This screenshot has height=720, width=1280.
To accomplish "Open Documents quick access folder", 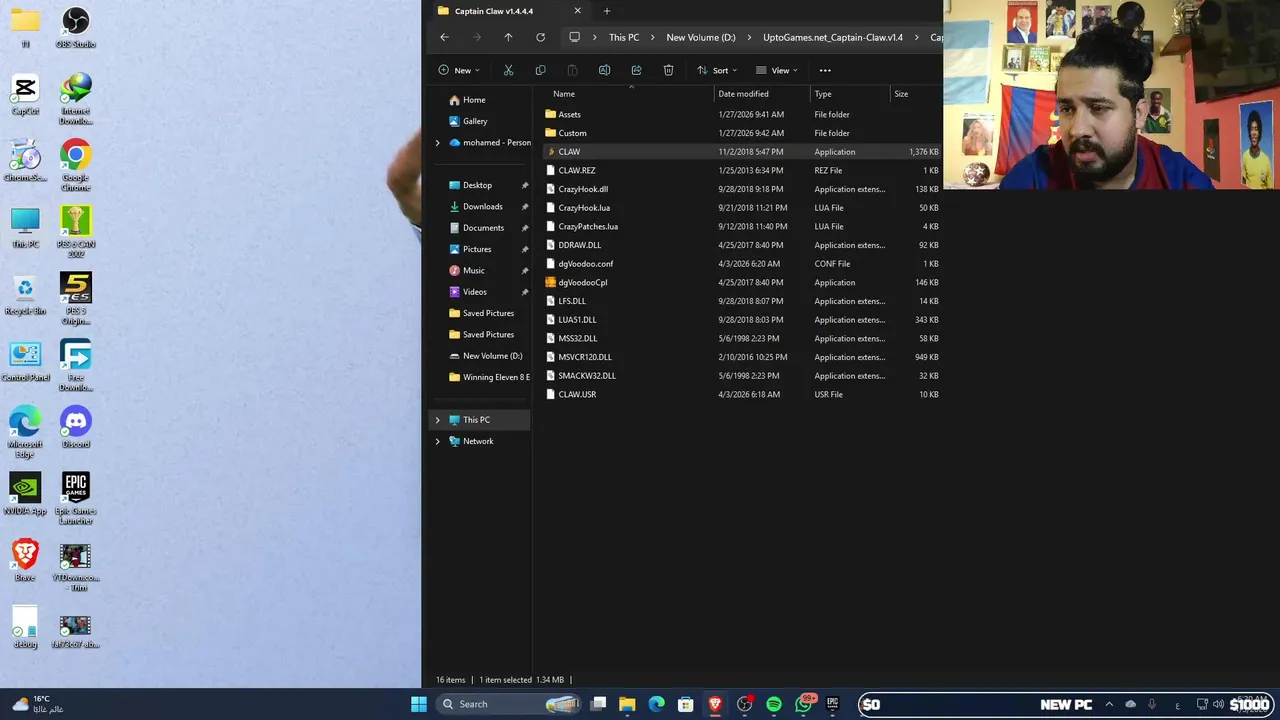I will [483, 228].
